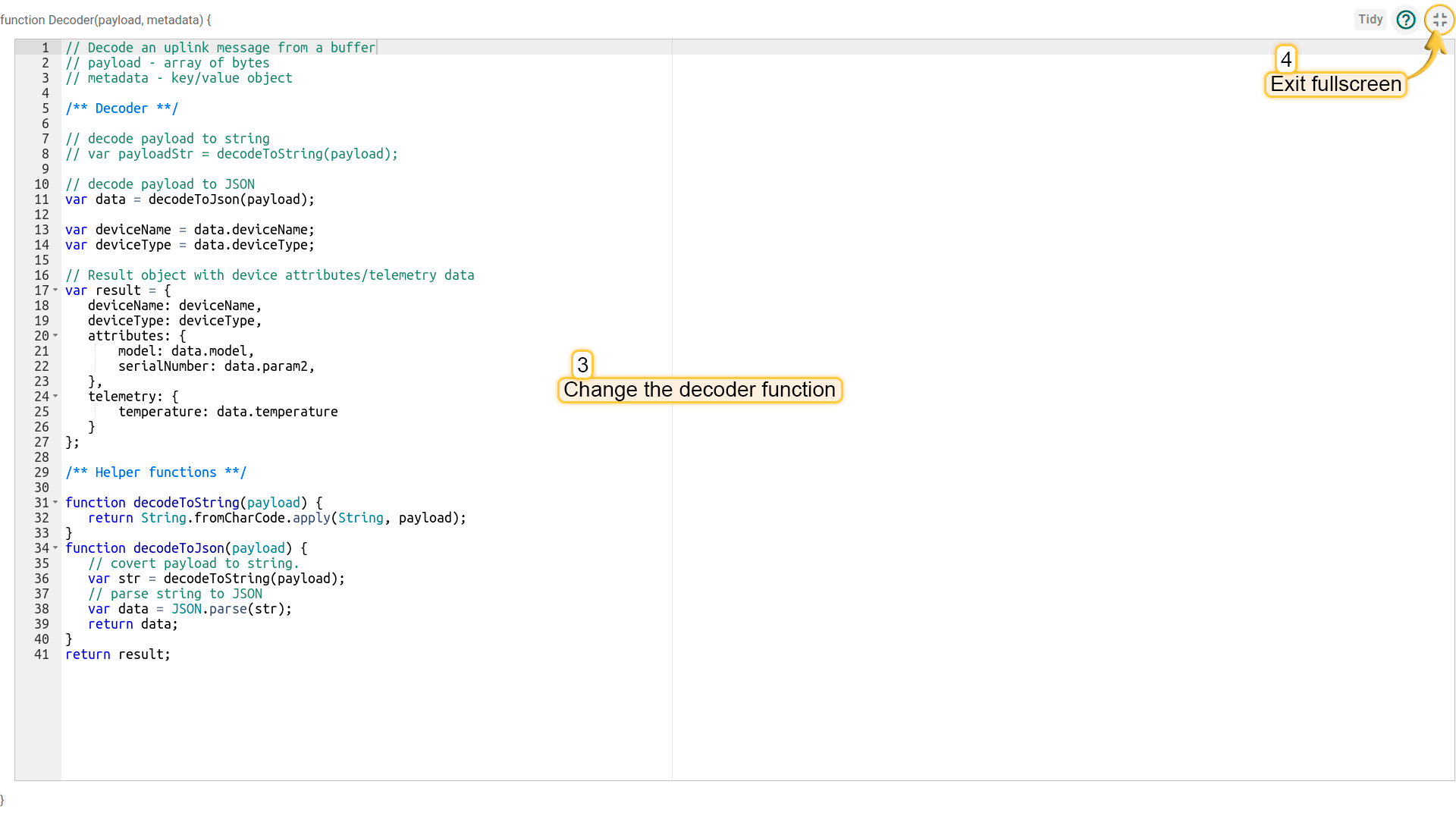Click the 'model: data.model,' line

186,351
